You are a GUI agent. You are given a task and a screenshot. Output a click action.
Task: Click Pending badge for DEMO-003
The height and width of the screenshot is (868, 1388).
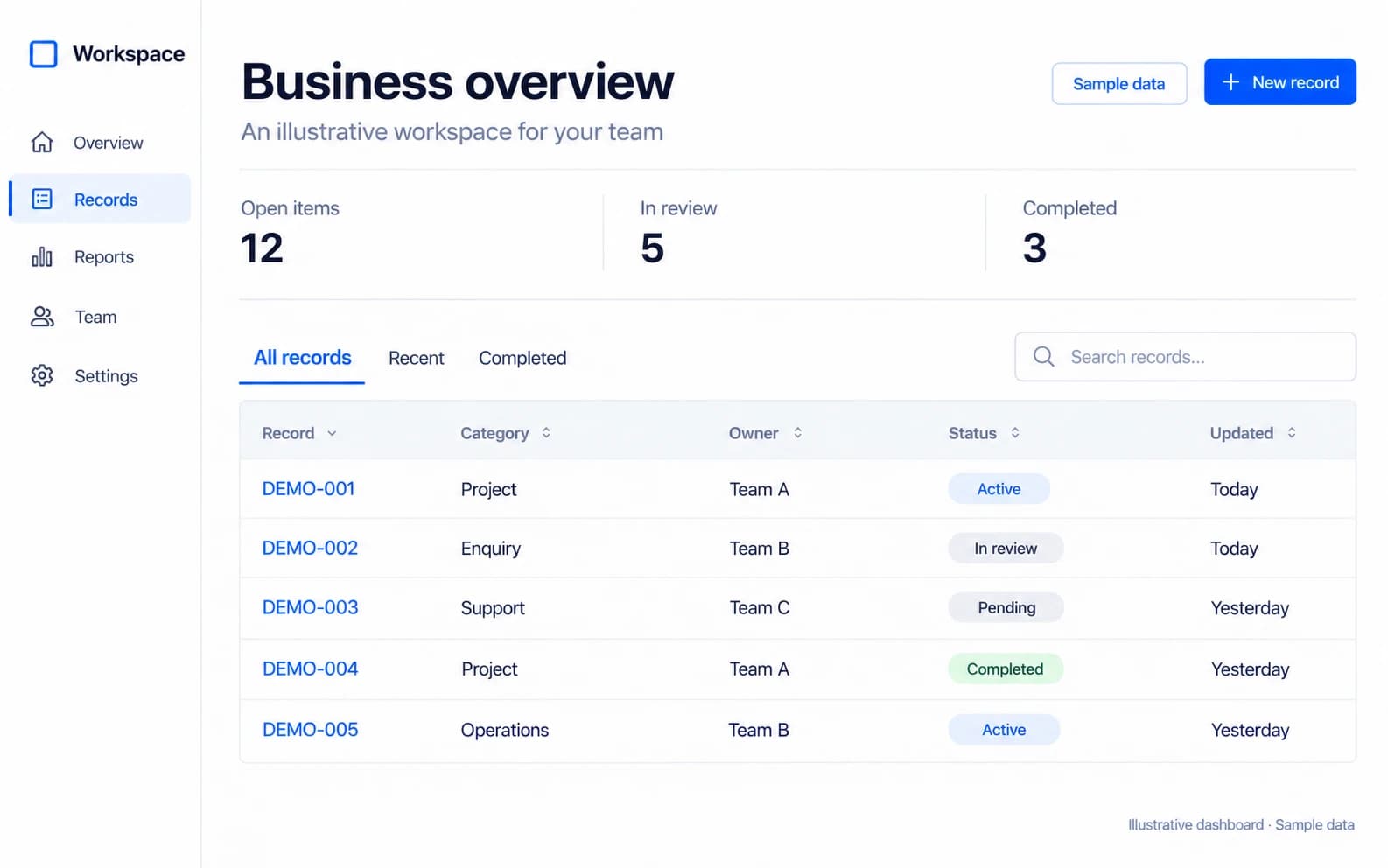pos(1006,607)
